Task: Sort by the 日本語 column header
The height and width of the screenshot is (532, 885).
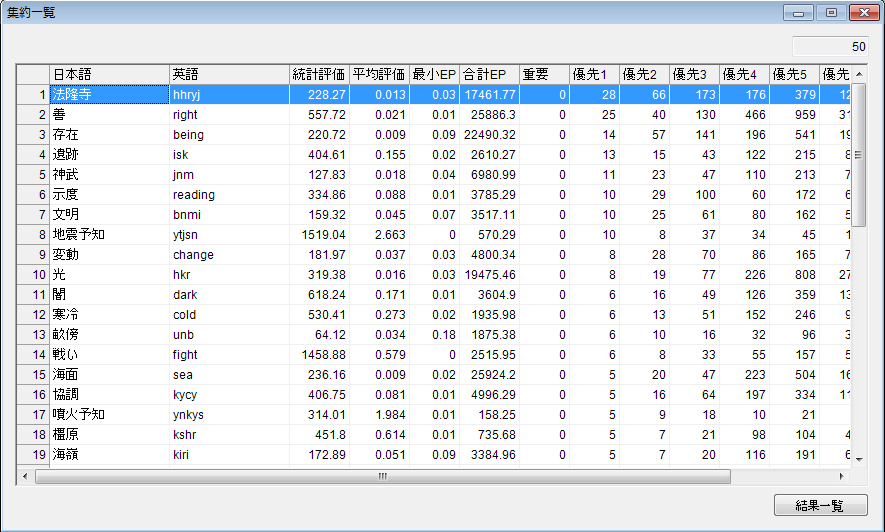Action: (109, 74)
